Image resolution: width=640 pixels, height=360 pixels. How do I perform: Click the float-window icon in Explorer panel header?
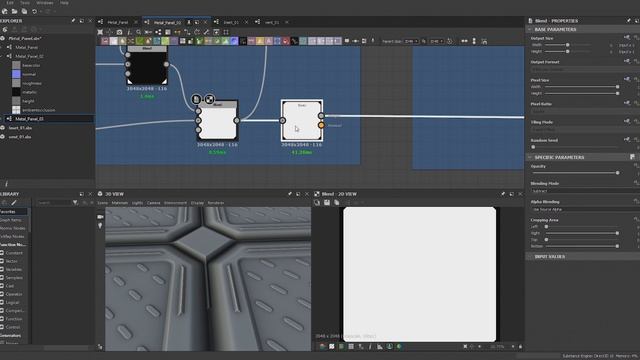[x=82, y=21]
